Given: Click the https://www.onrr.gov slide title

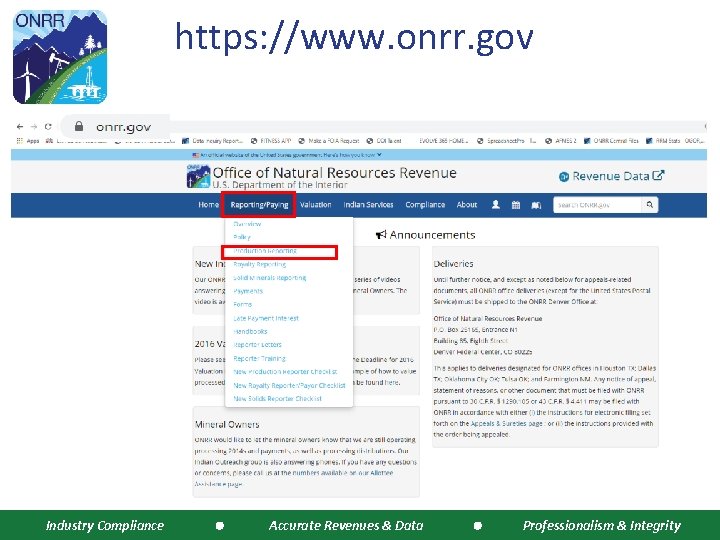Looking at the screenshot, I should click(x=354, y=38).
